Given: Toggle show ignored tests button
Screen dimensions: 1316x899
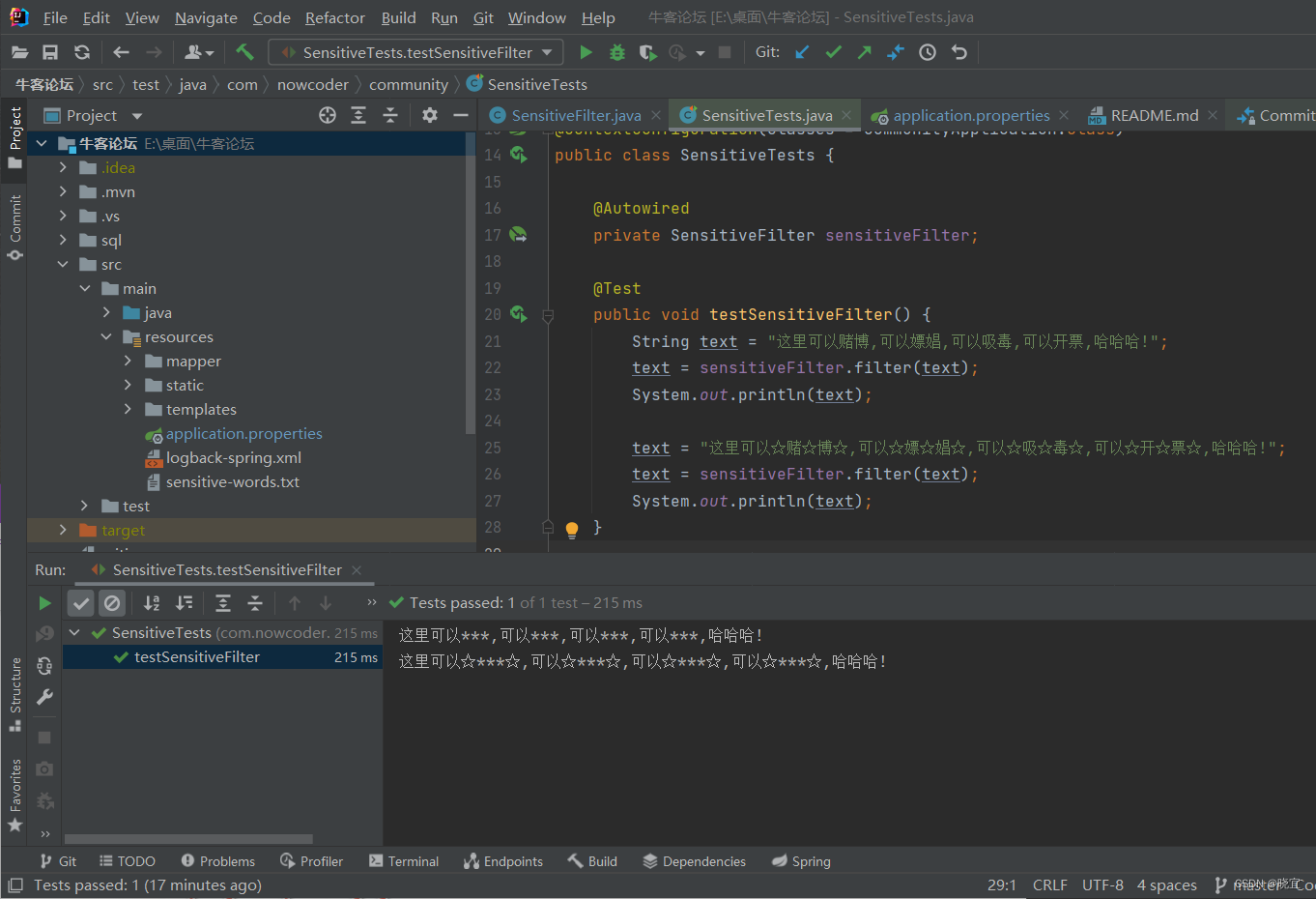Looking at the screenshot, I should pyautogui.click(x=112, y=603).
